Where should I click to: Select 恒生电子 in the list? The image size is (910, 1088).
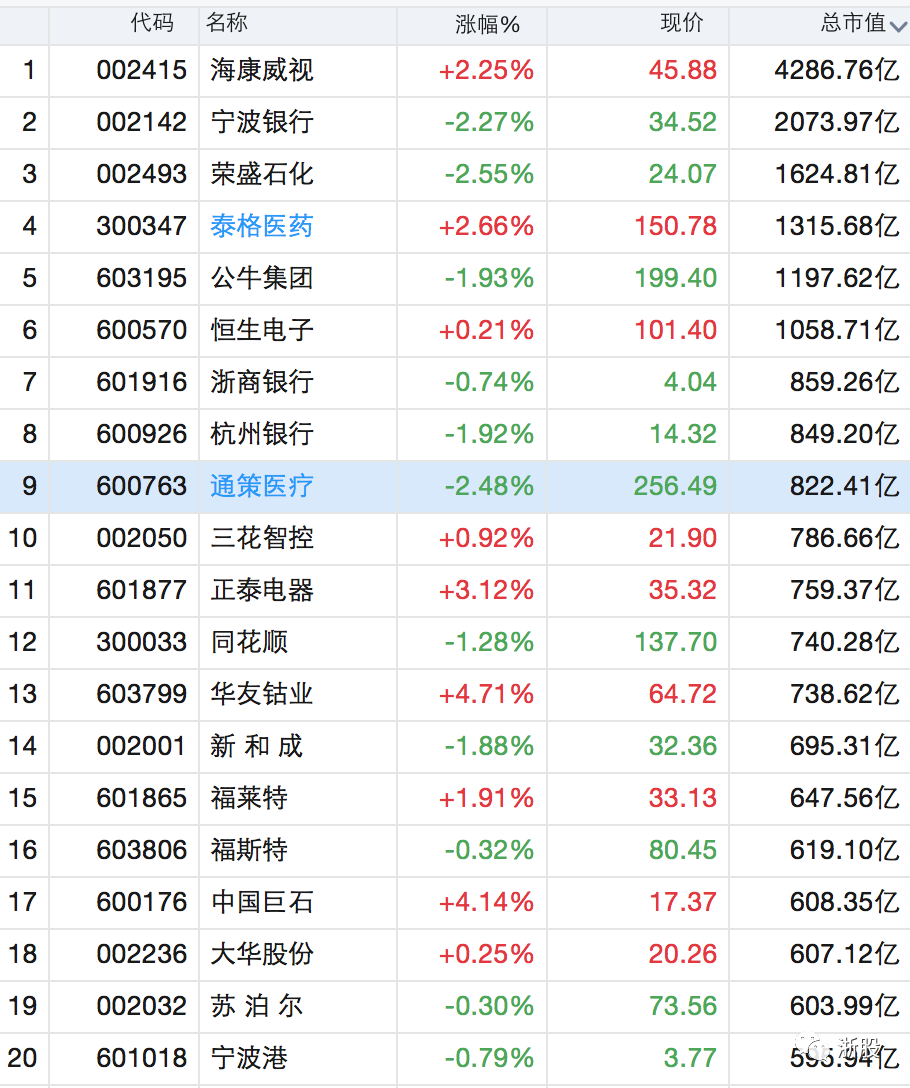click(262, 330)
